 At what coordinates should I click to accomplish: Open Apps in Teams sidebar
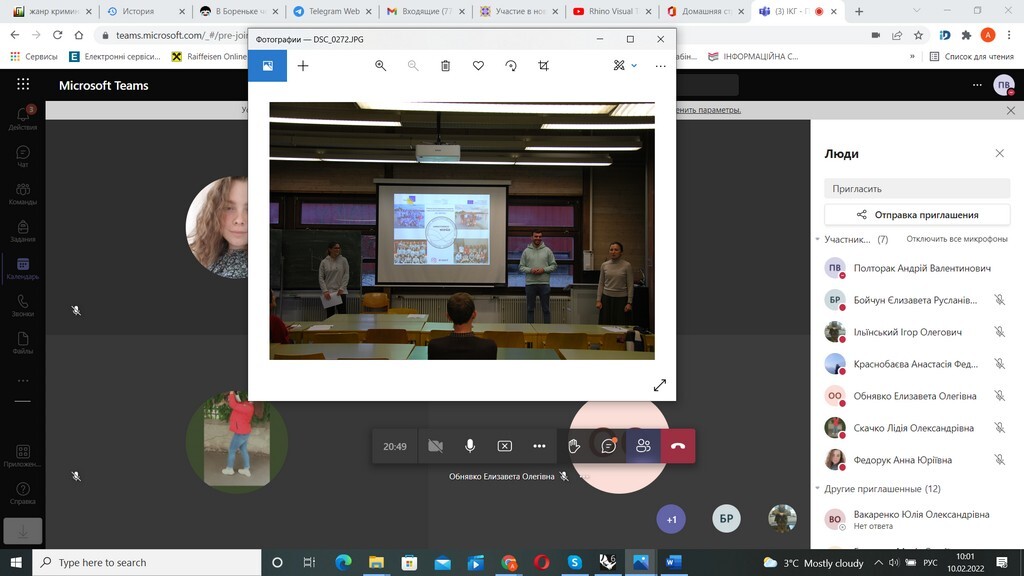(x=23, y=455)
